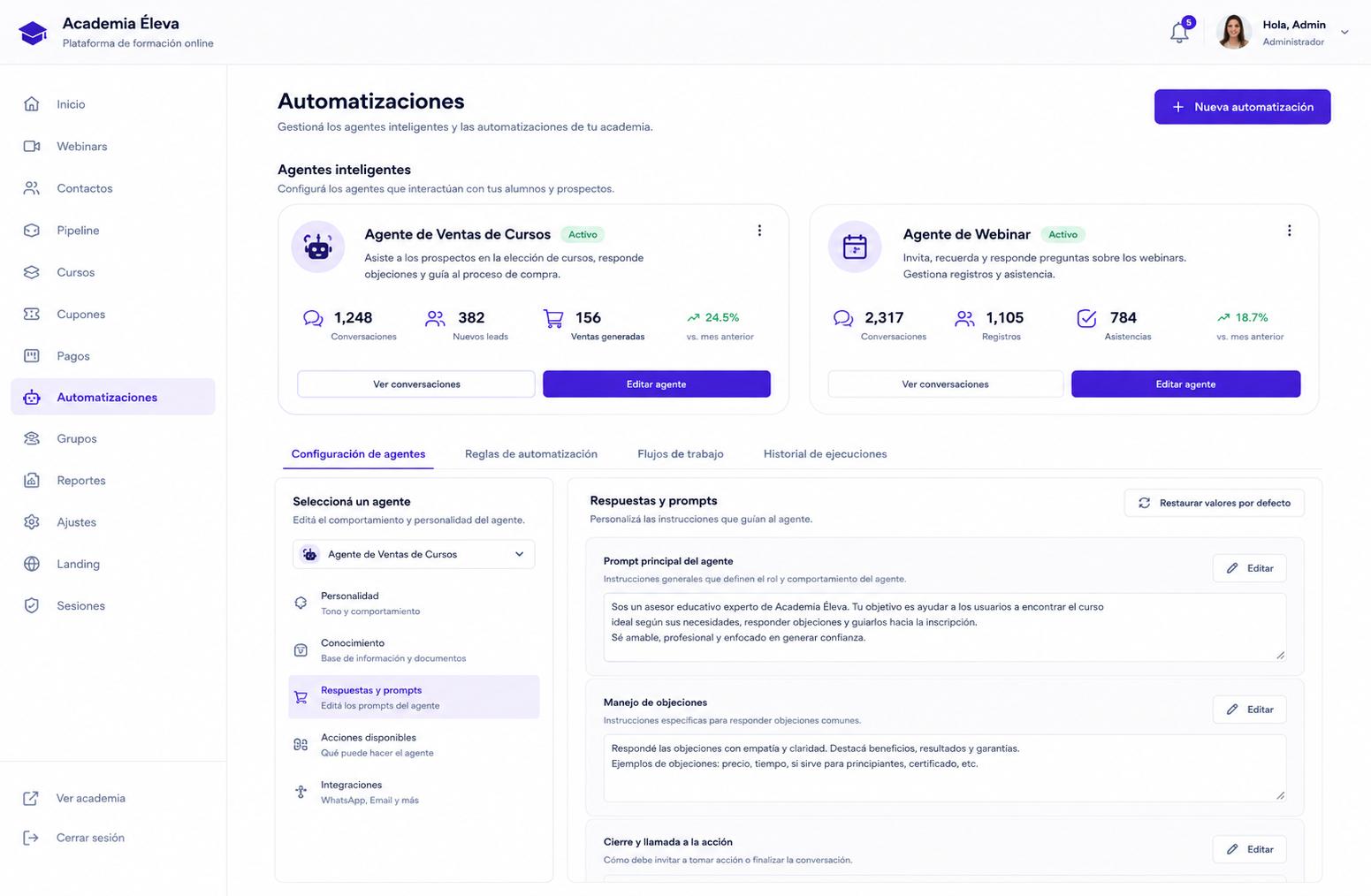This screenshot has width=1371, height=896.
Task: Click the 18.7% growth indicator
Action: tap(1243, 317)
